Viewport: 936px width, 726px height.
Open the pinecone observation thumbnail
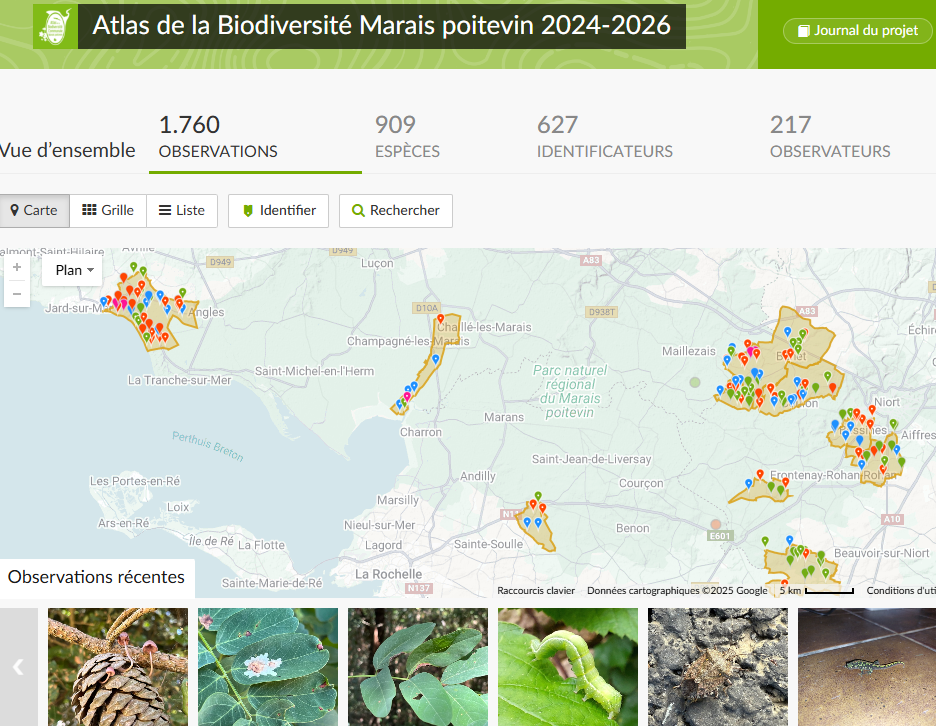(117, 667)
